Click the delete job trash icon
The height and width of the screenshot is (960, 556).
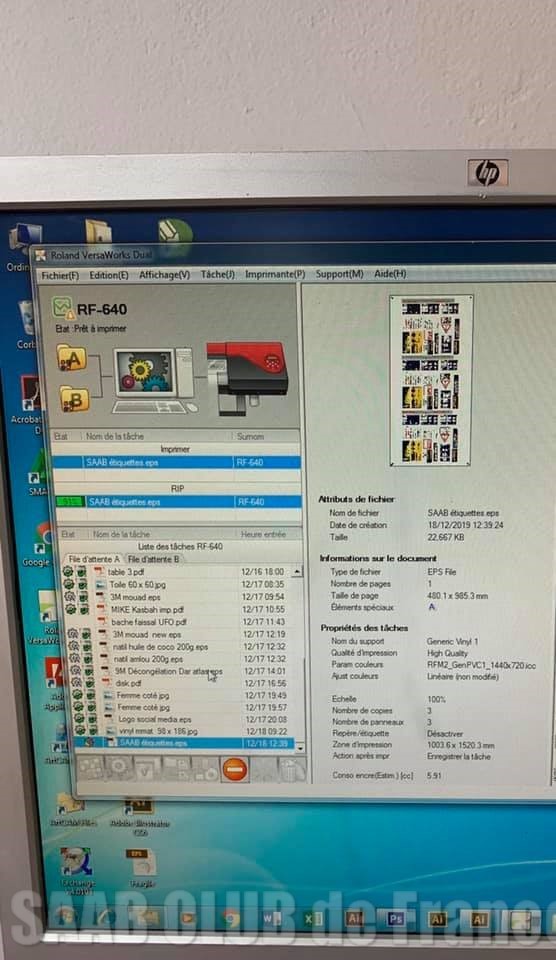(x=291, y=770)
